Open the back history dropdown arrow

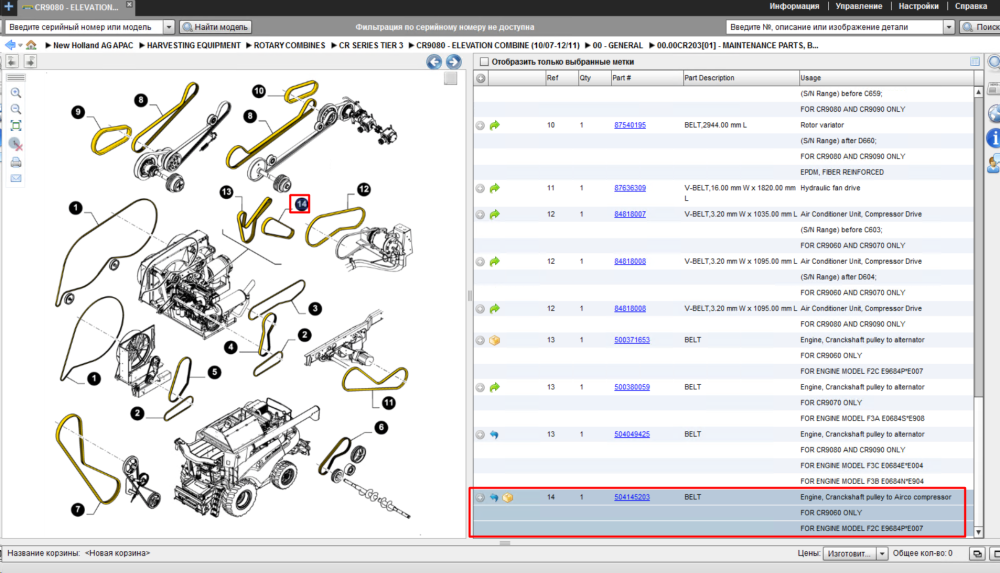pyautogui.click(x=20, y=45)
